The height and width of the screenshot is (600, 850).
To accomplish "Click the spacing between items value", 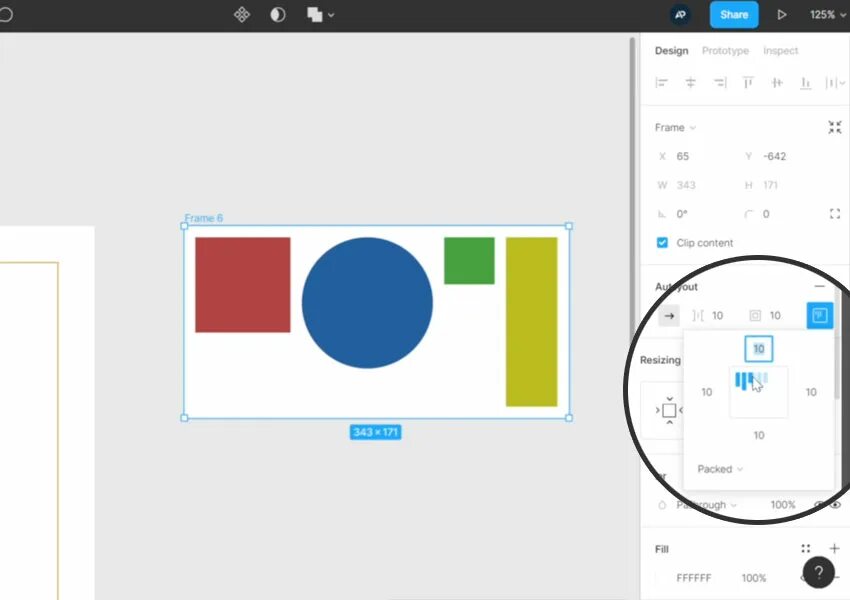I will pos(717,315).
